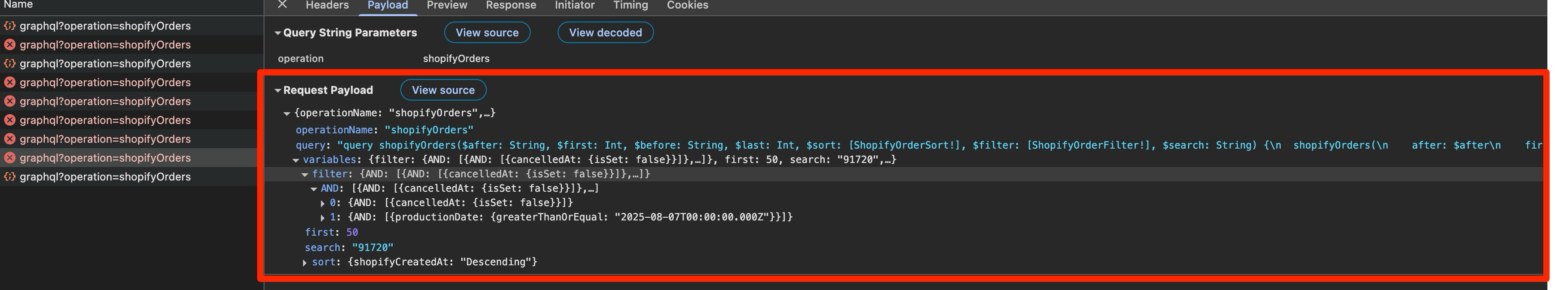Click View source for Query String Parameters
This screenshot has height=290, width=1568.
[x=487, y=33]
